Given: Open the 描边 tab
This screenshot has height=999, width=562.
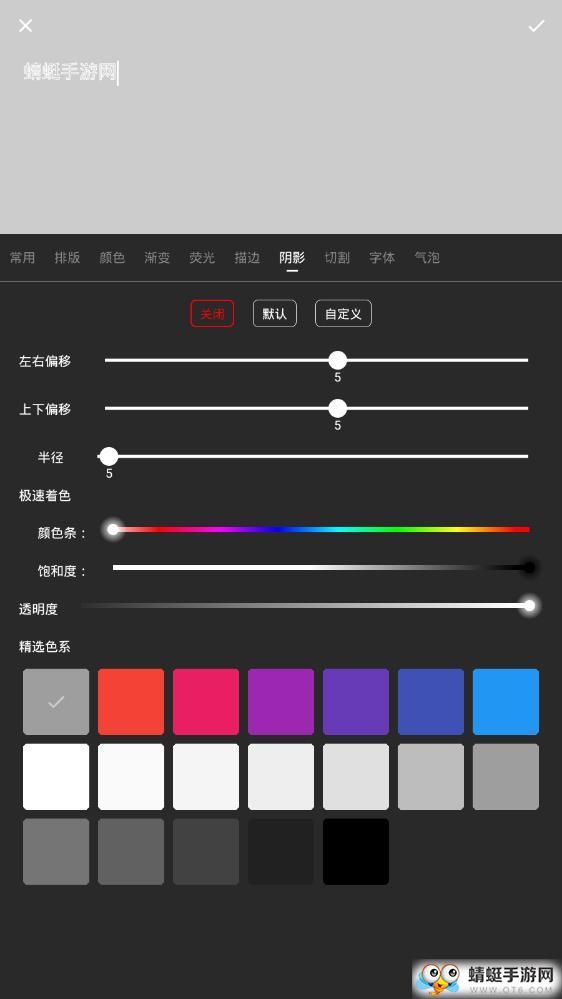Looking at the screenshot, I should (x=247, y=257).
